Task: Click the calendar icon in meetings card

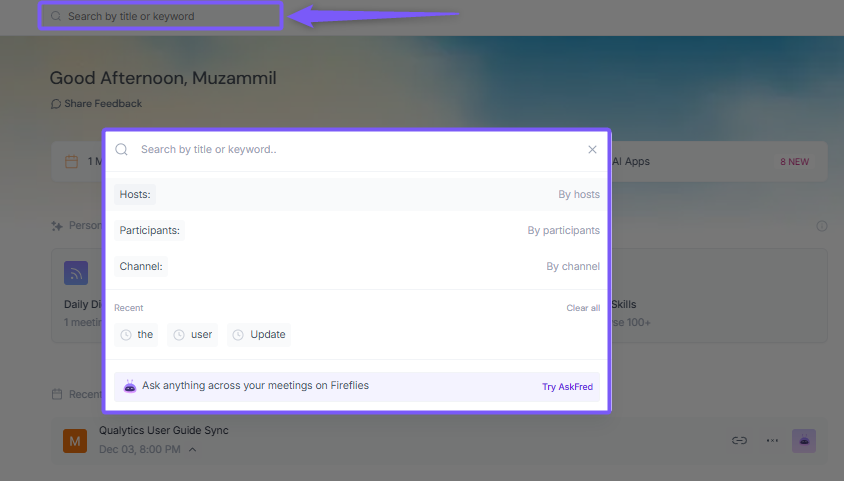Action: pos(72,161)
